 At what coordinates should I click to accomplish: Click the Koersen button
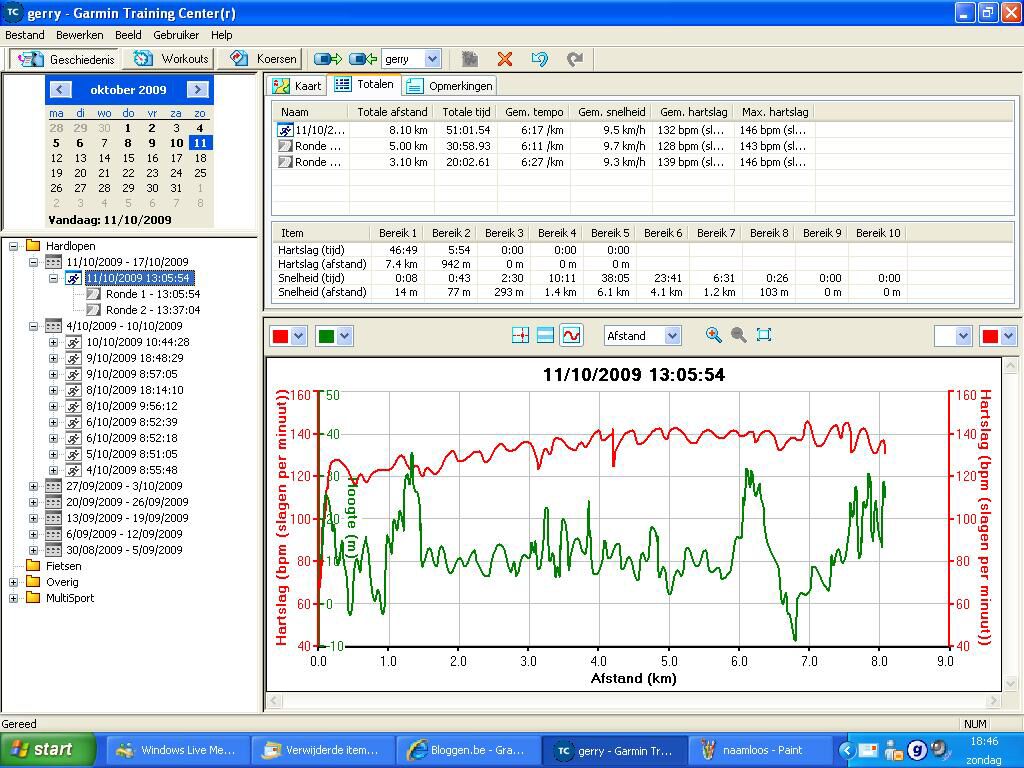[264, 59]
